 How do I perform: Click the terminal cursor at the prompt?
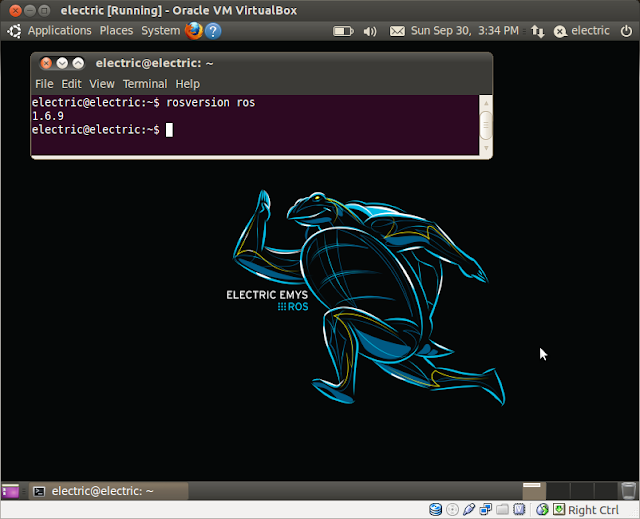tap(169, 130)
